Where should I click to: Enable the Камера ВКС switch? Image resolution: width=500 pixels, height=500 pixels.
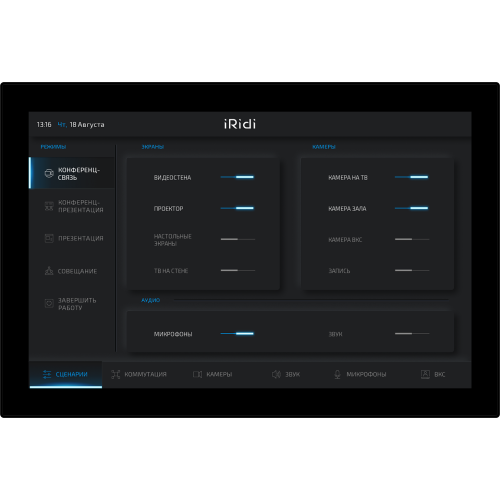coord(412,239)
